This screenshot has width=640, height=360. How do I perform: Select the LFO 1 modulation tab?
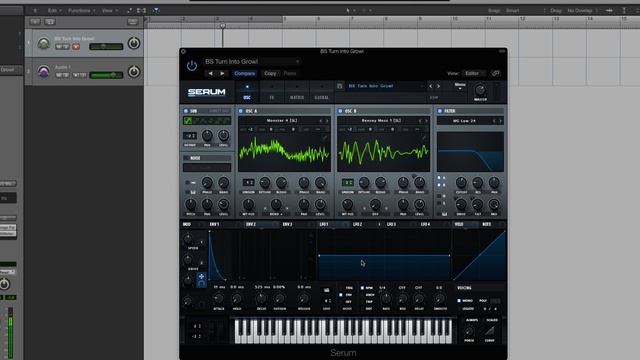point(324,224)
